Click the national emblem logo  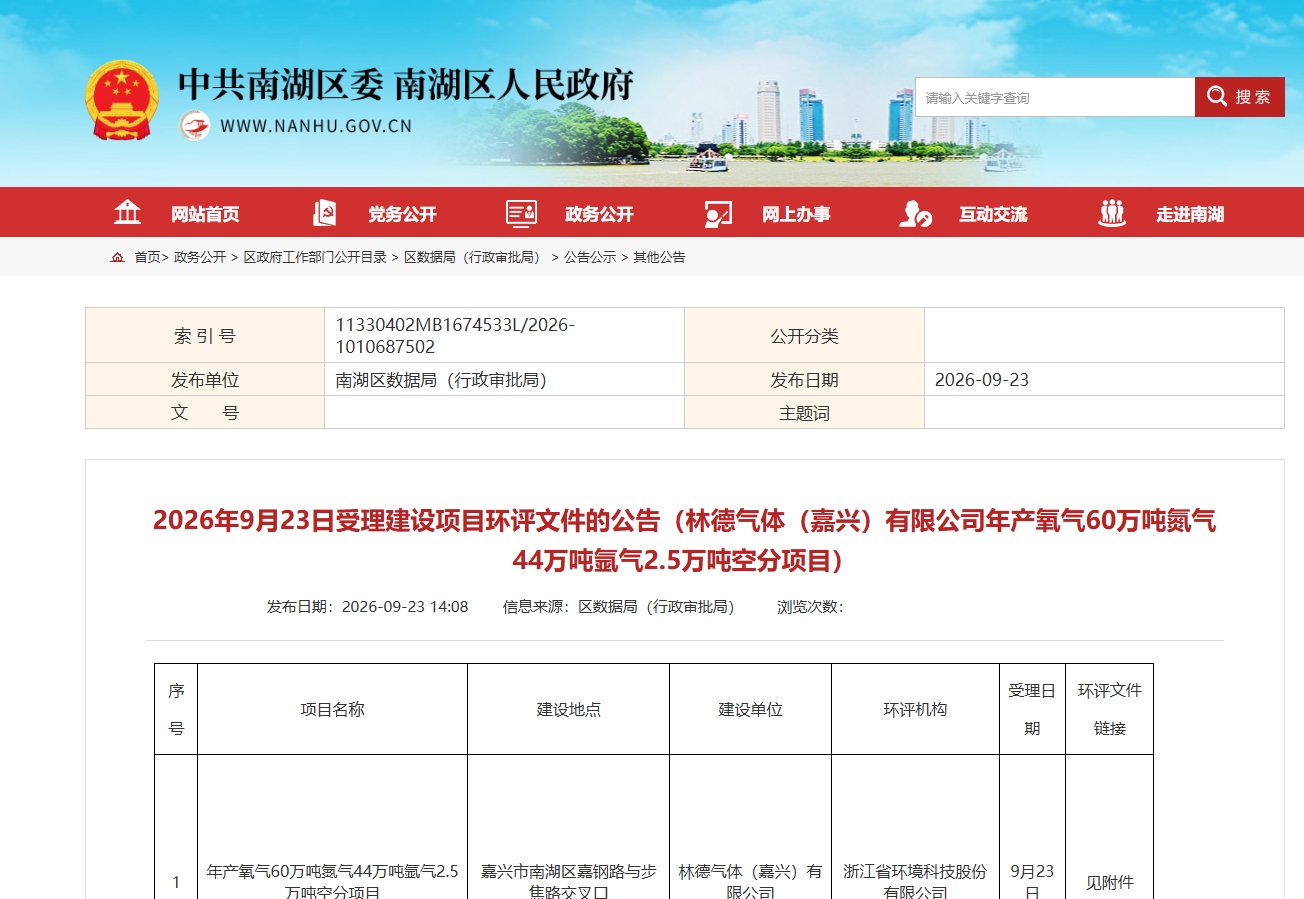122,100
